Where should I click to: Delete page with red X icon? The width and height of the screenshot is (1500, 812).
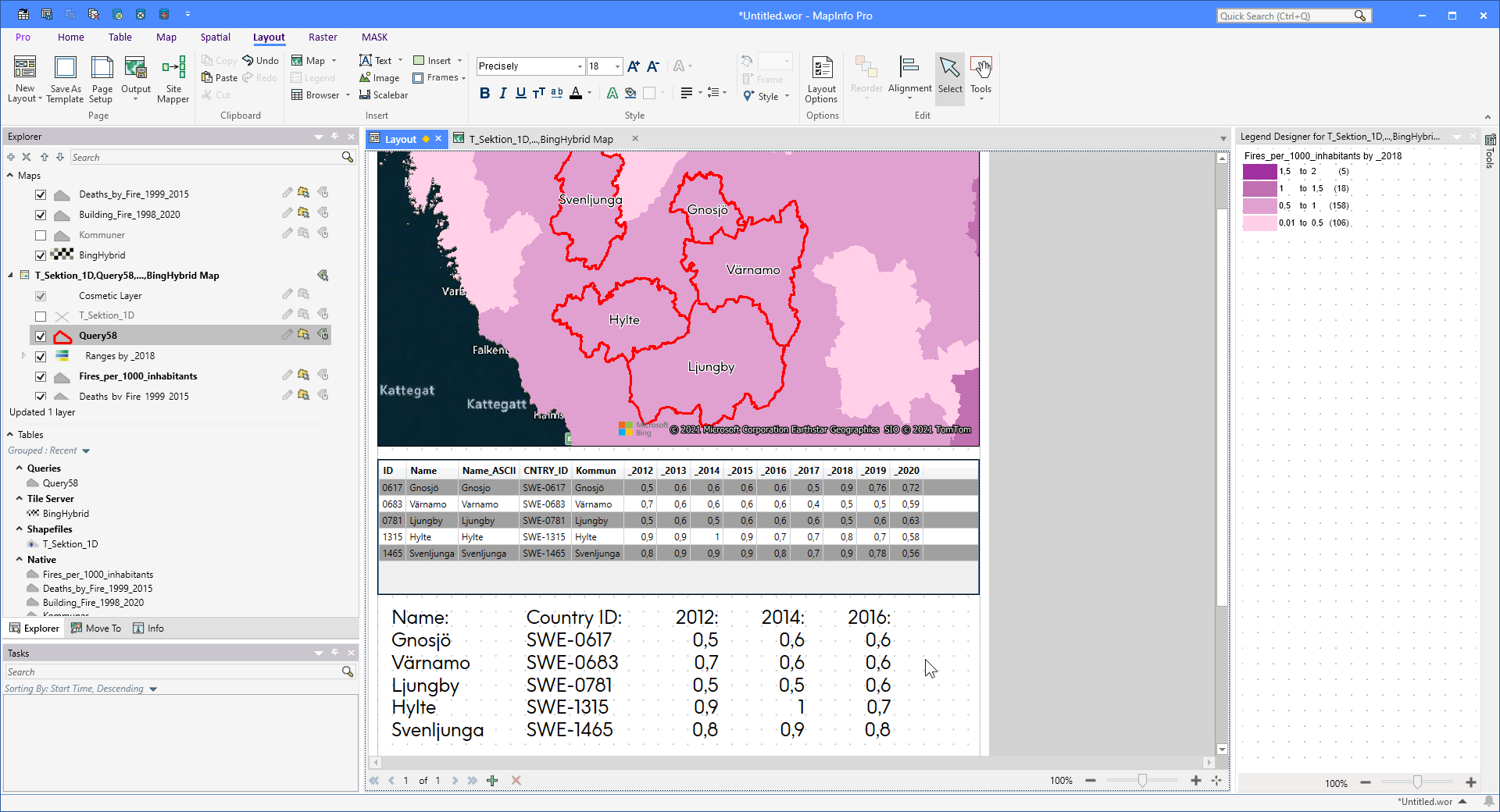(x=516, y=780)
